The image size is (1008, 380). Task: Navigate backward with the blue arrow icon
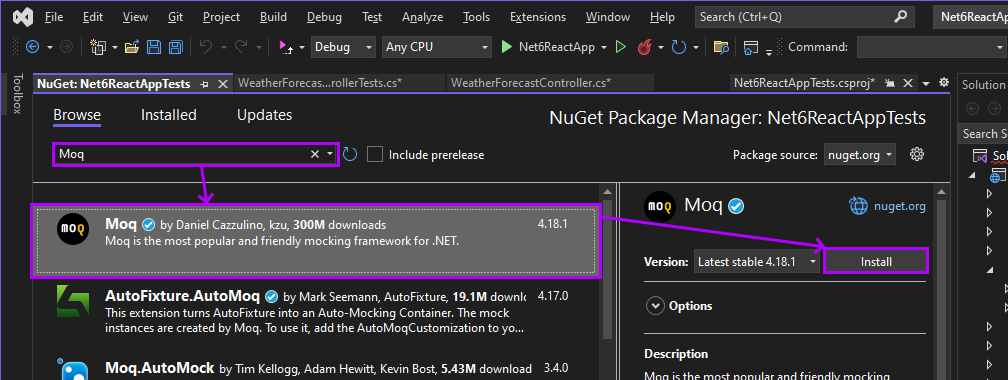point(32,47)
